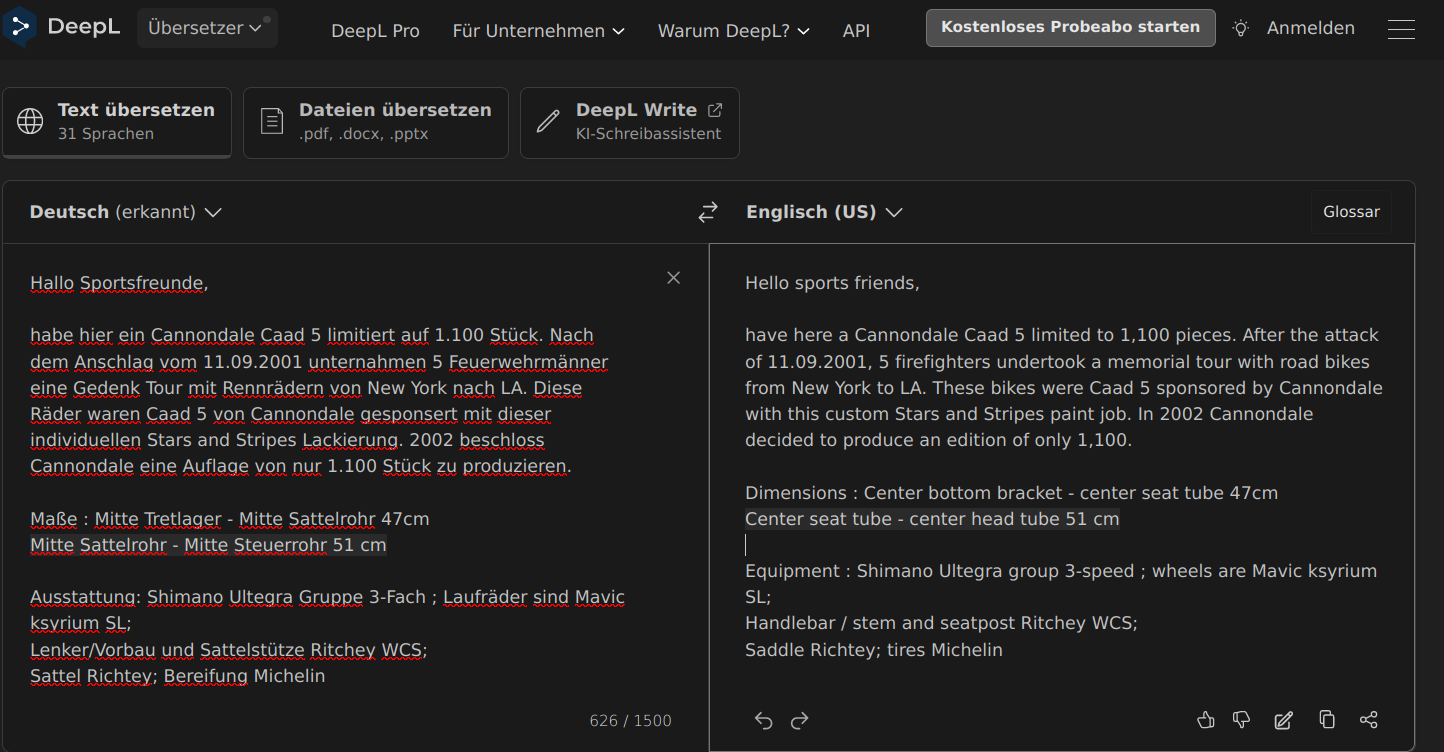The width and height of the screenshot is (1444, 752).
Task: Click the DeepL logo
Action: [62, 27]
